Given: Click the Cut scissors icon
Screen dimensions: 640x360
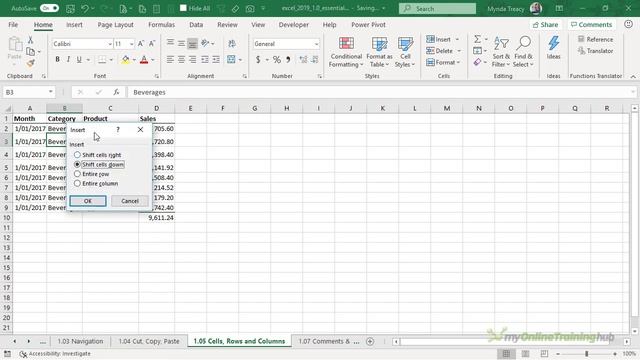Looking at the screenshot, I should click(x=30, y=40).
